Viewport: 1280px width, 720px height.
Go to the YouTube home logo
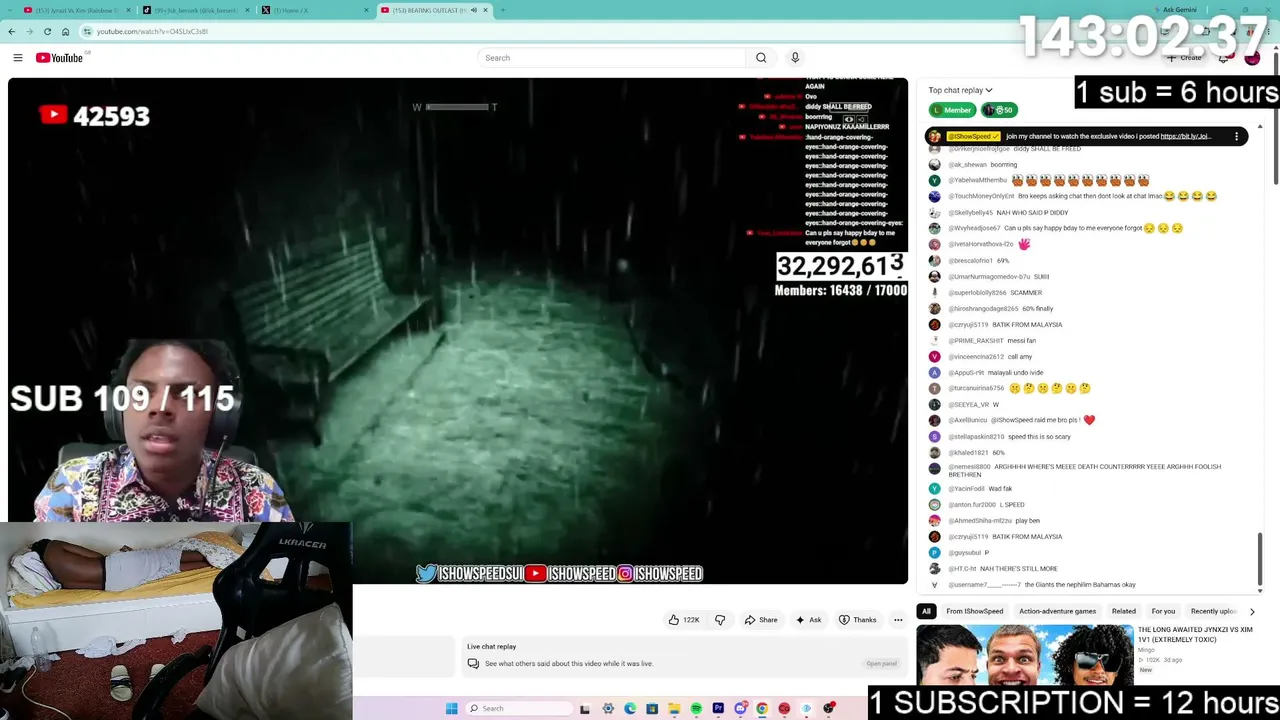click(x=59, y=58)
